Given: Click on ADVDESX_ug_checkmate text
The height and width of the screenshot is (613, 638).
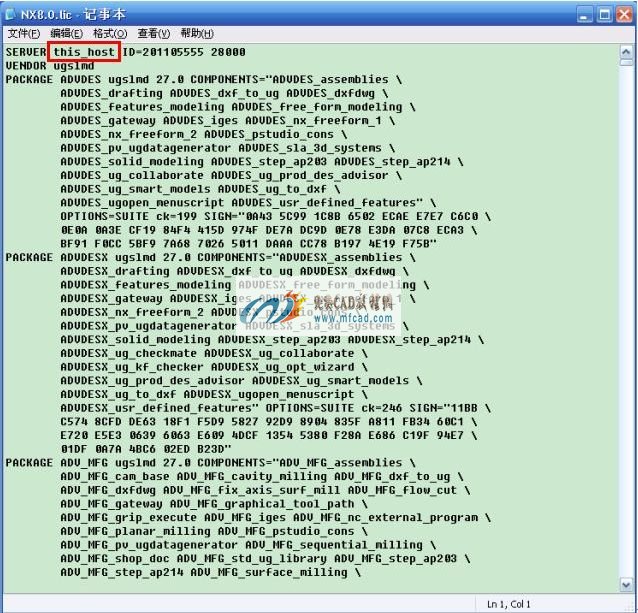Looking at the screenshot, I should tap(128, 353).
